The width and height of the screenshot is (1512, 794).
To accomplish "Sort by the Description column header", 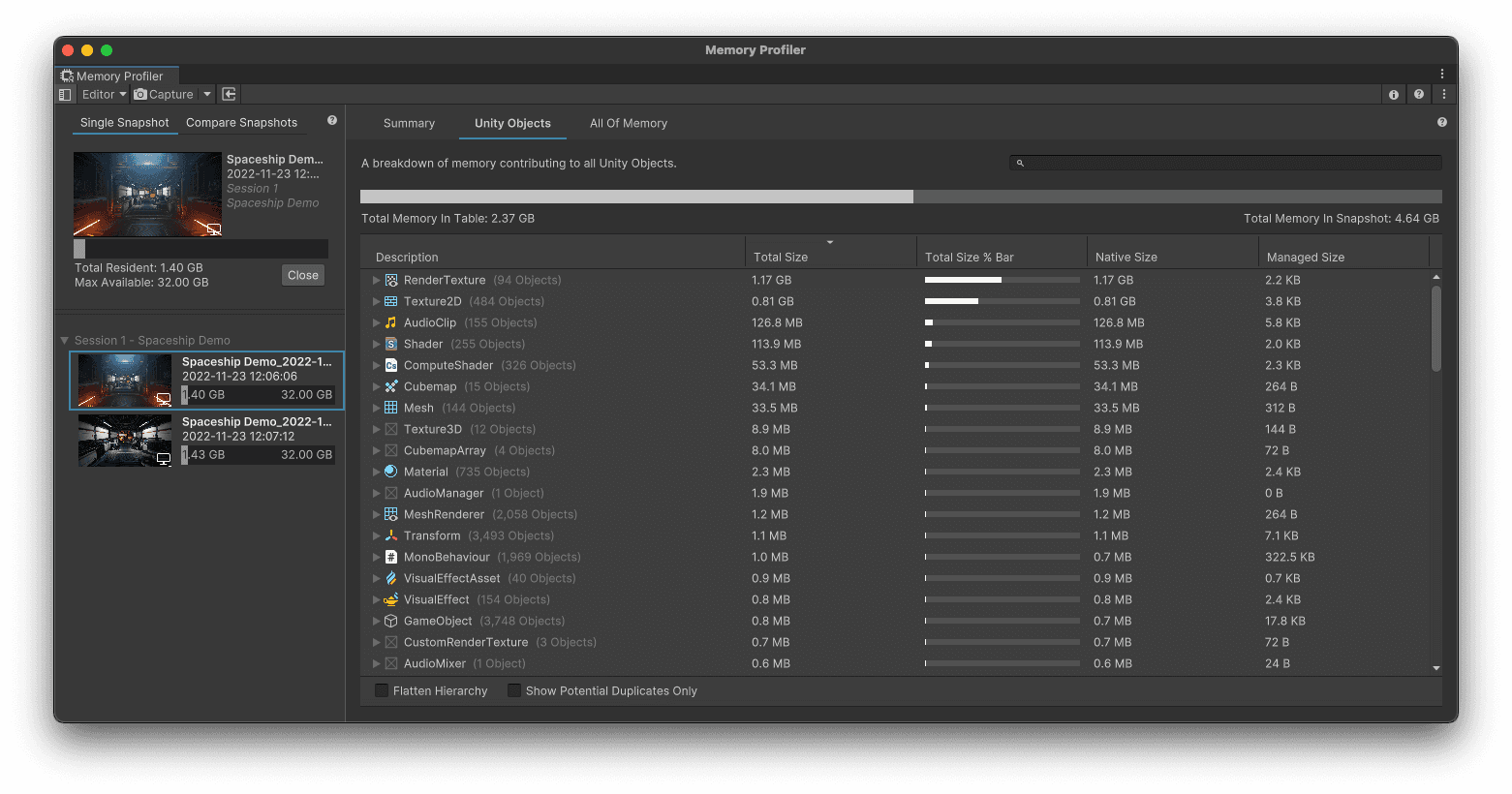I will (552, 252).
